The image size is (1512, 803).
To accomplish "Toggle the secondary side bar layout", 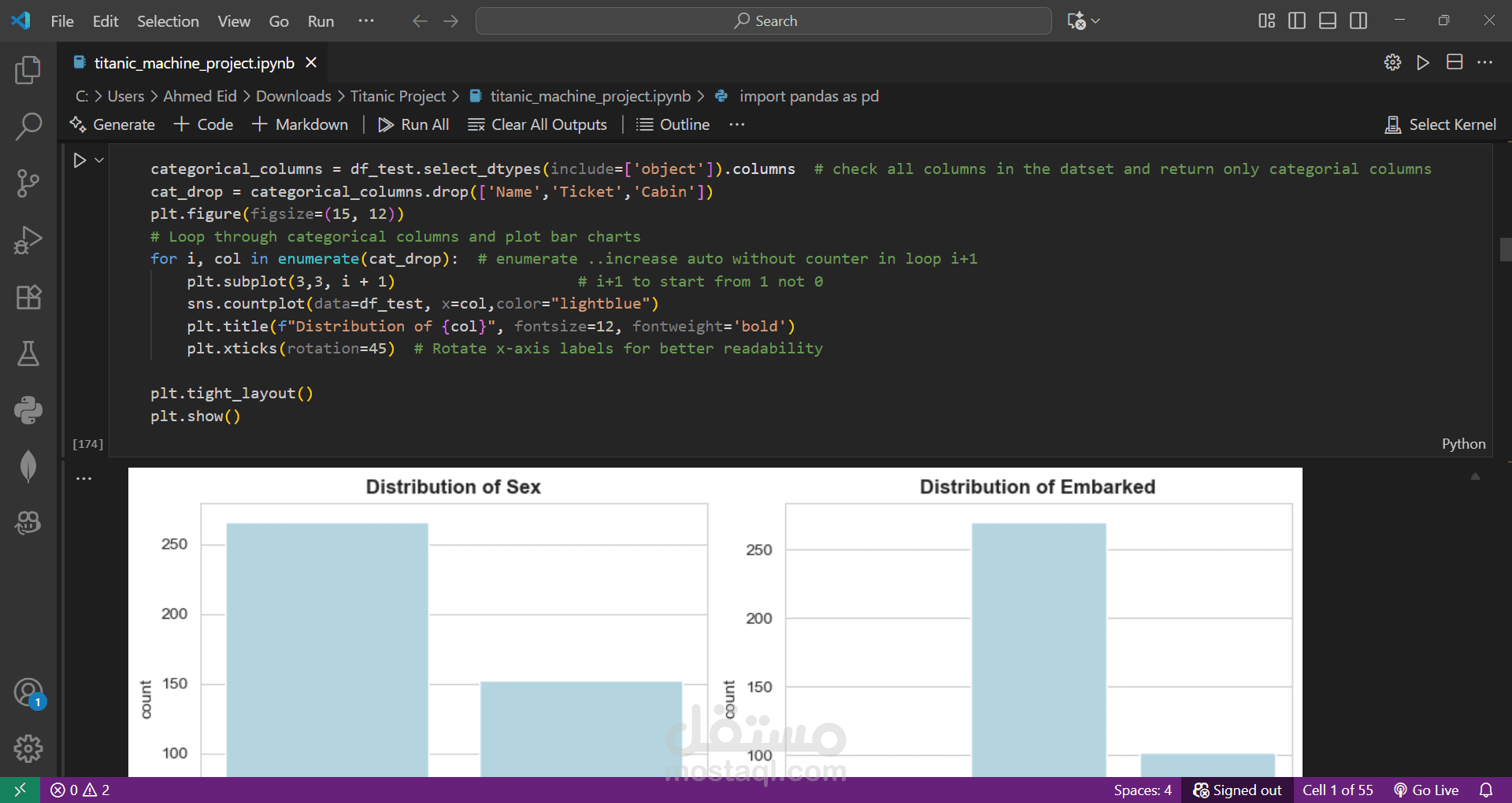I will 1358,21.
